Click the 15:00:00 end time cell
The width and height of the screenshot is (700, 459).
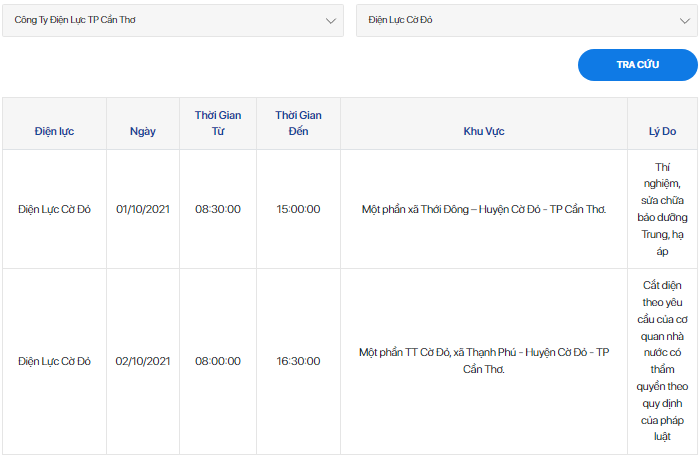[x=298, y=209]
